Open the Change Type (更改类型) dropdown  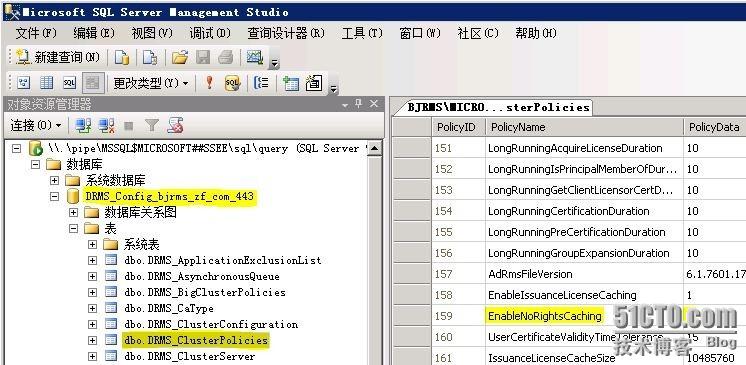pos(151,83)
